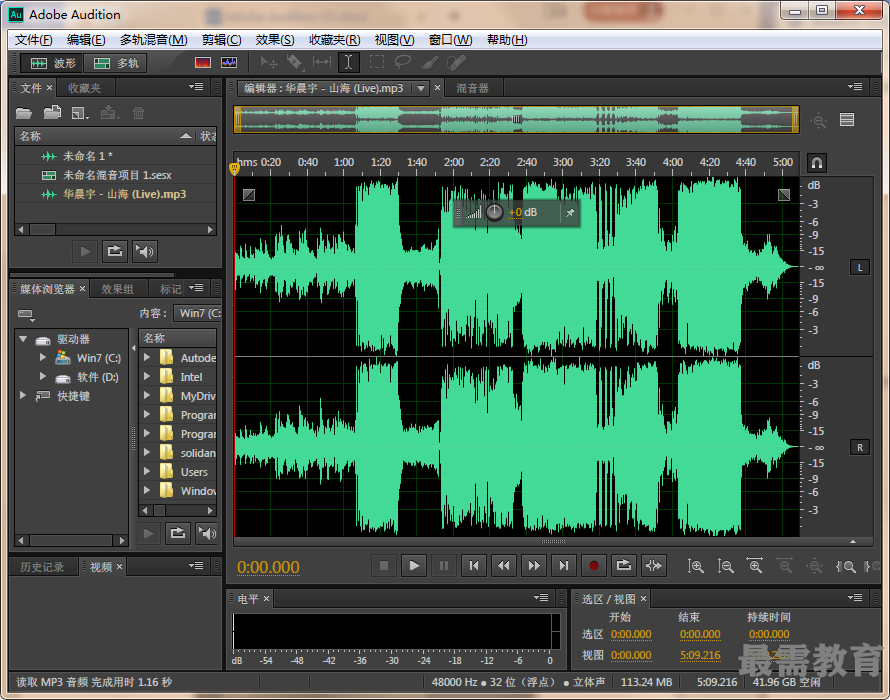The height and width of the screenshot is (700, 890).
Task: Select file 华晨宇 - 山海 (Live).mp3
Action: point(115,194)
